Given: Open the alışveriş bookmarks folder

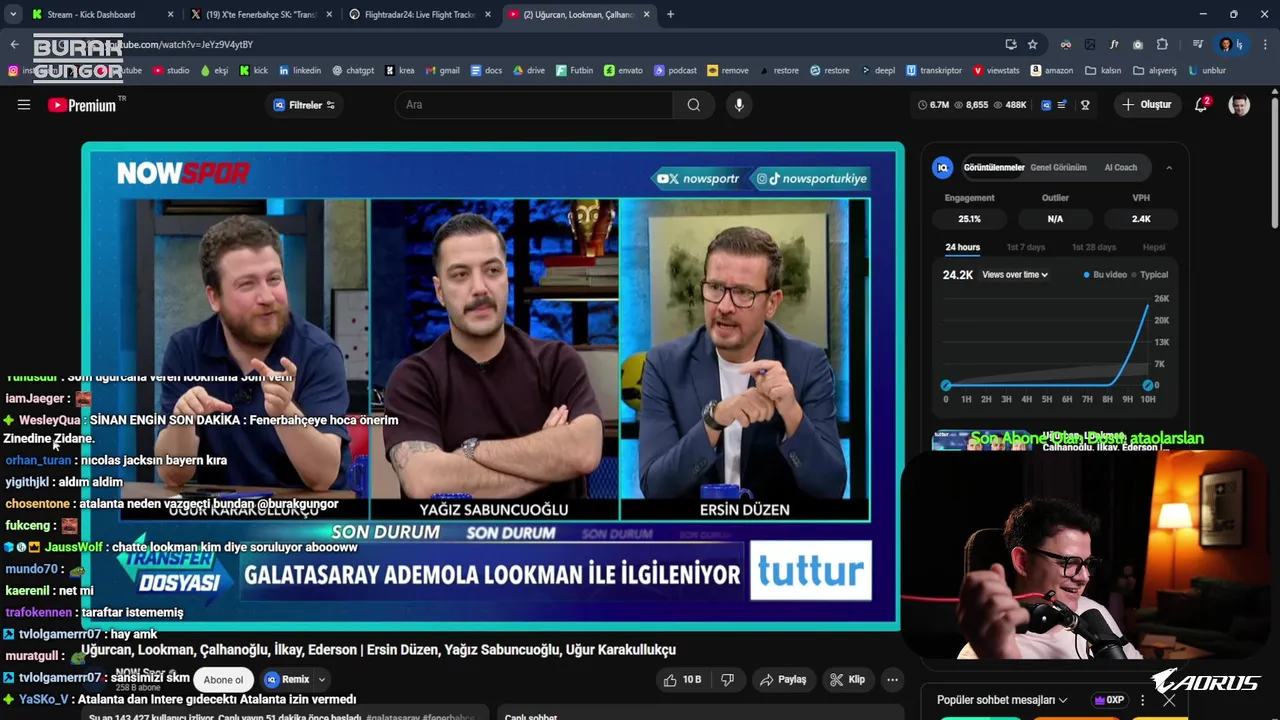Looking at the screenshot, I should [1155, 70].
